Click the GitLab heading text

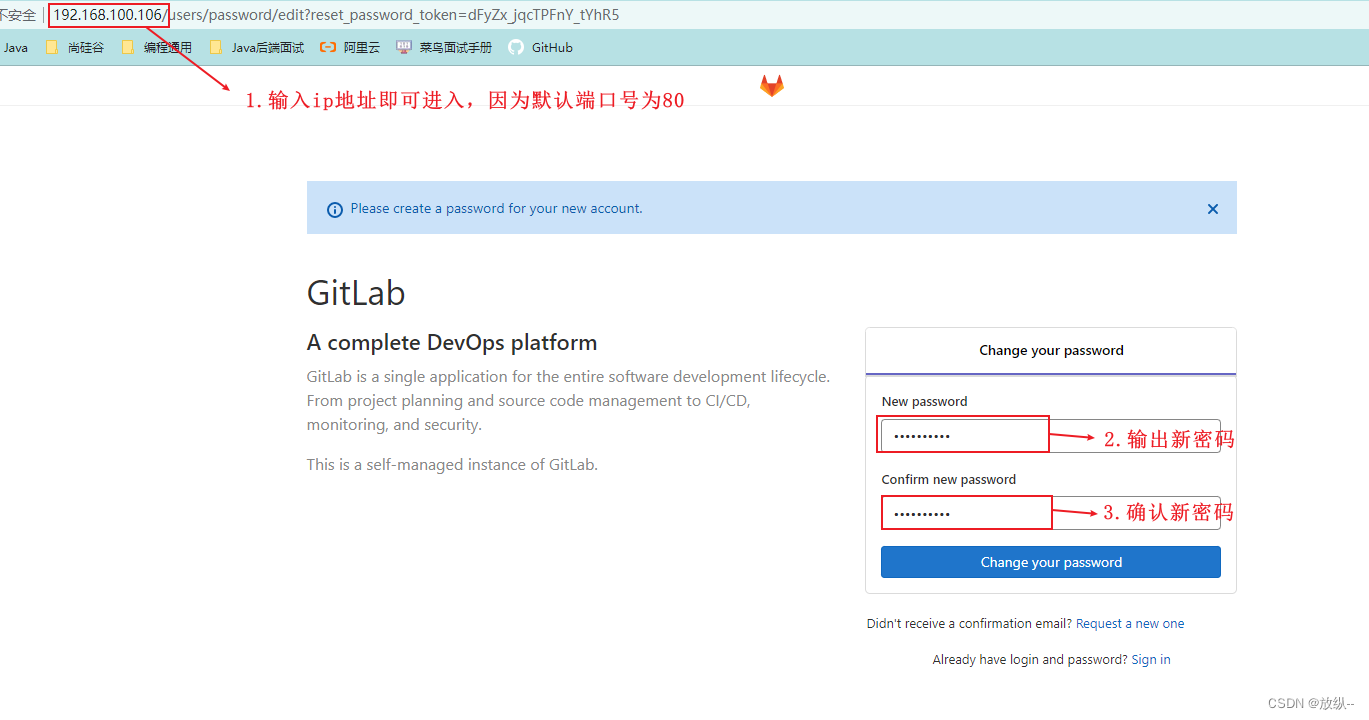point(356,293)
